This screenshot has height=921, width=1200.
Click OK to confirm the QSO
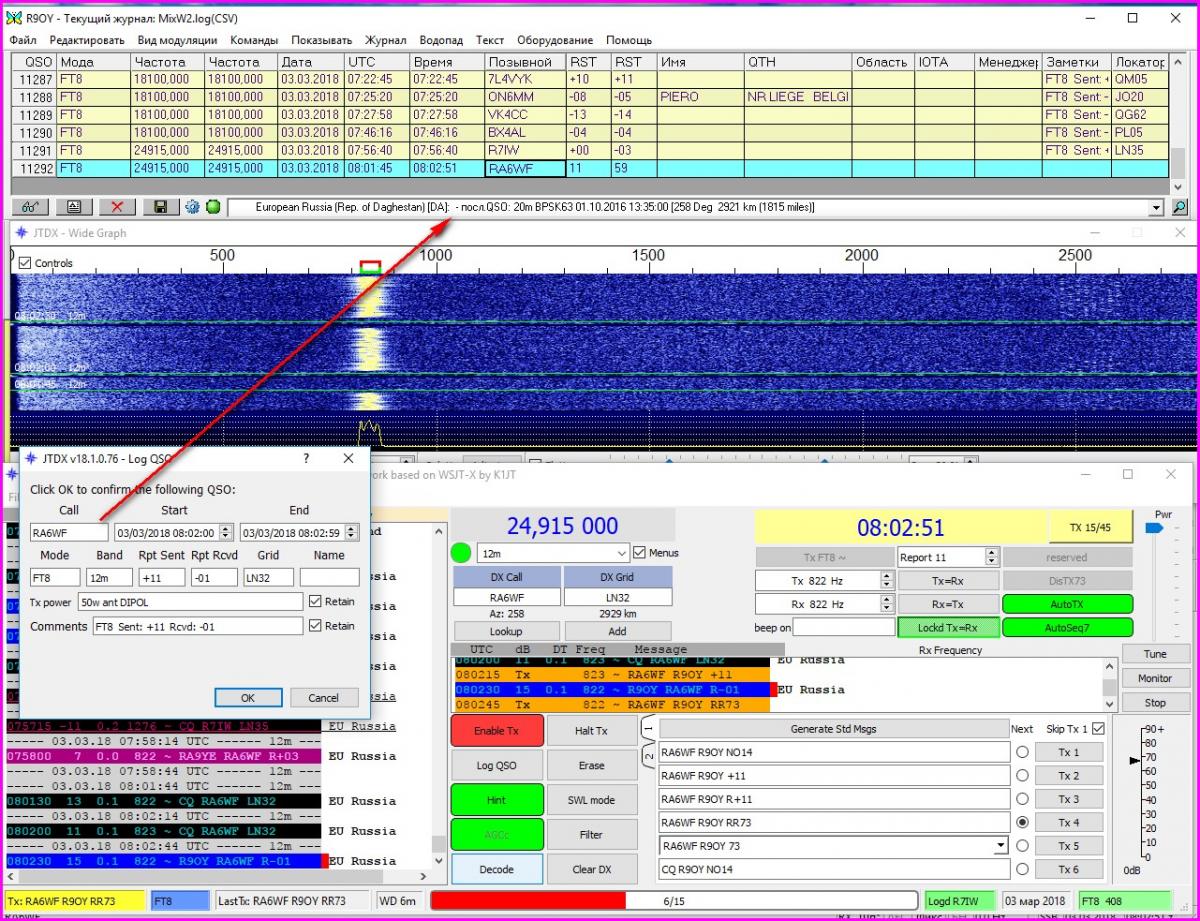tap(247, 698)
